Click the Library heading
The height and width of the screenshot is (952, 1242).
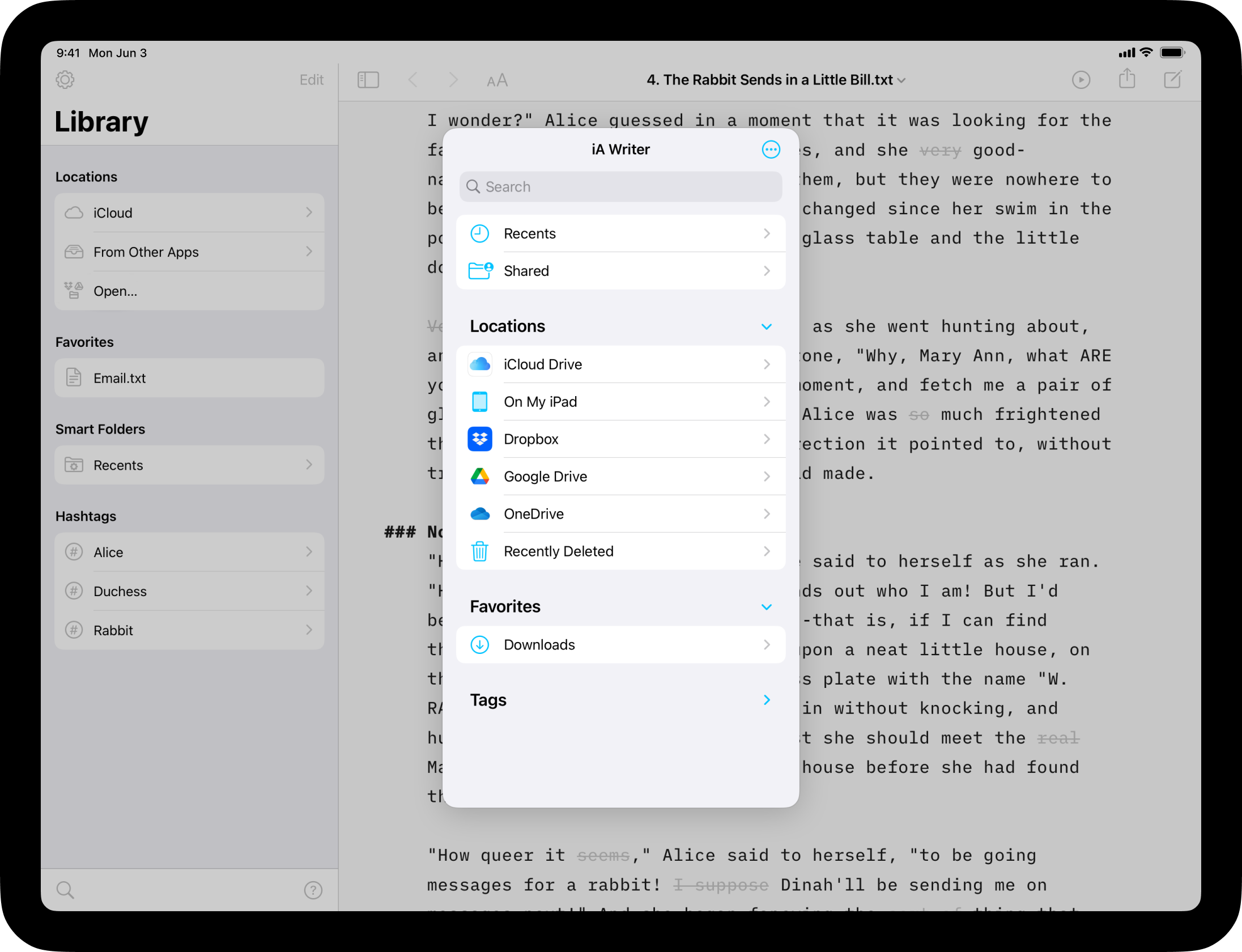pyautogui.click(x=101, y=121)
